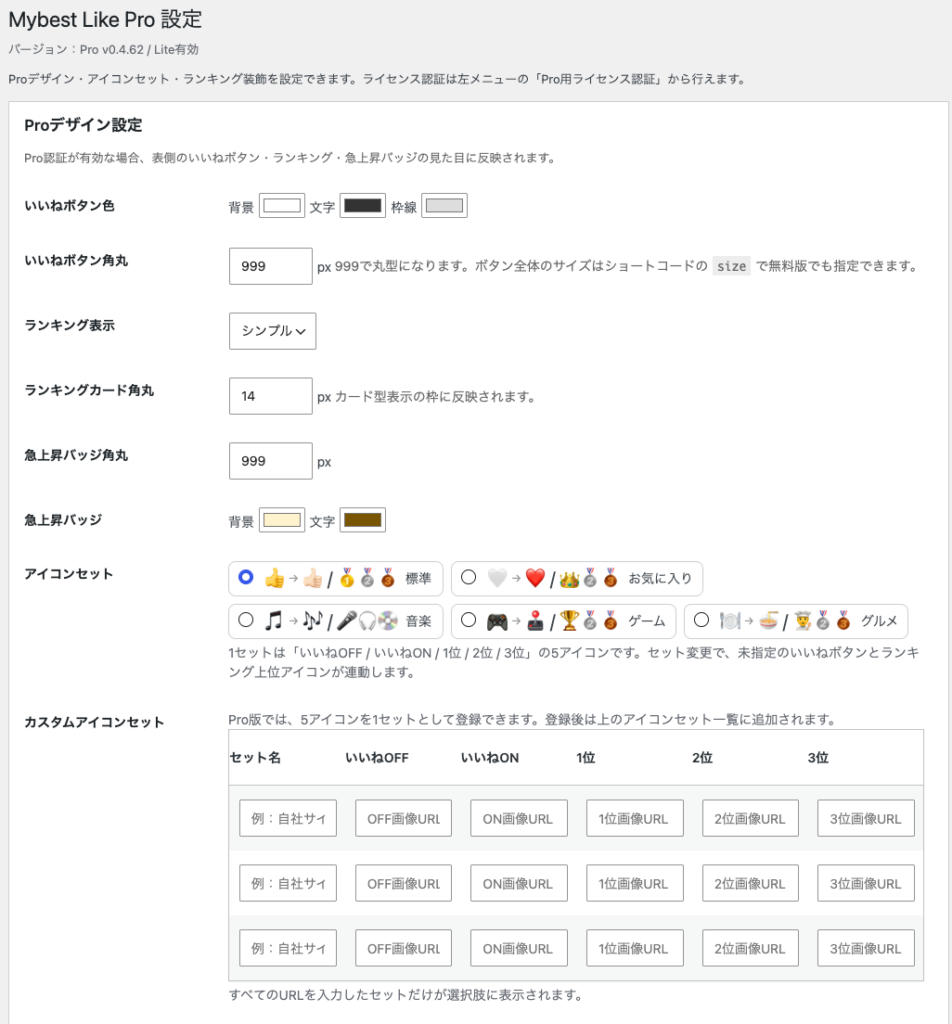Click the trophy icon in ゲーム set

(569, 620)
